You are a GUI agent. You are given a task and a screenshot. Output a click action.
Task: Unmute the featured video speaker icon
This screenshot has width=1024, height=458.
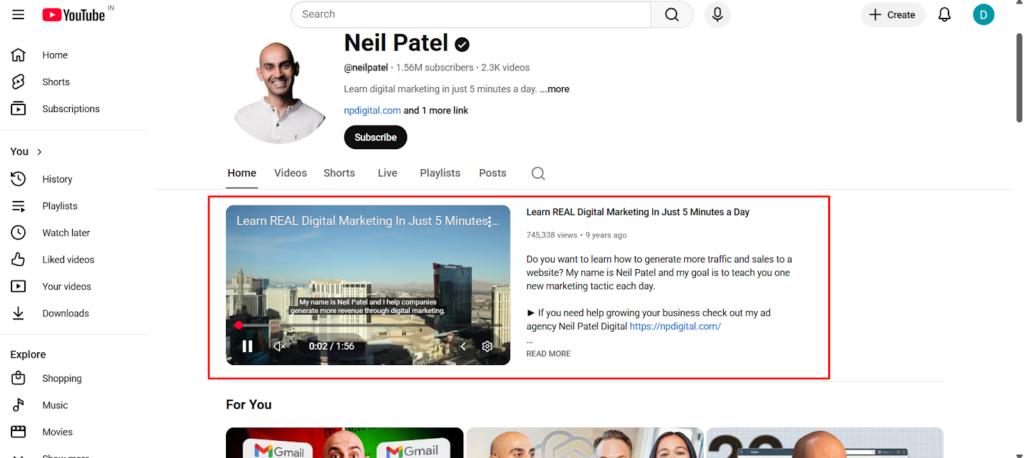pyautogui.click(x=280, y=346)
